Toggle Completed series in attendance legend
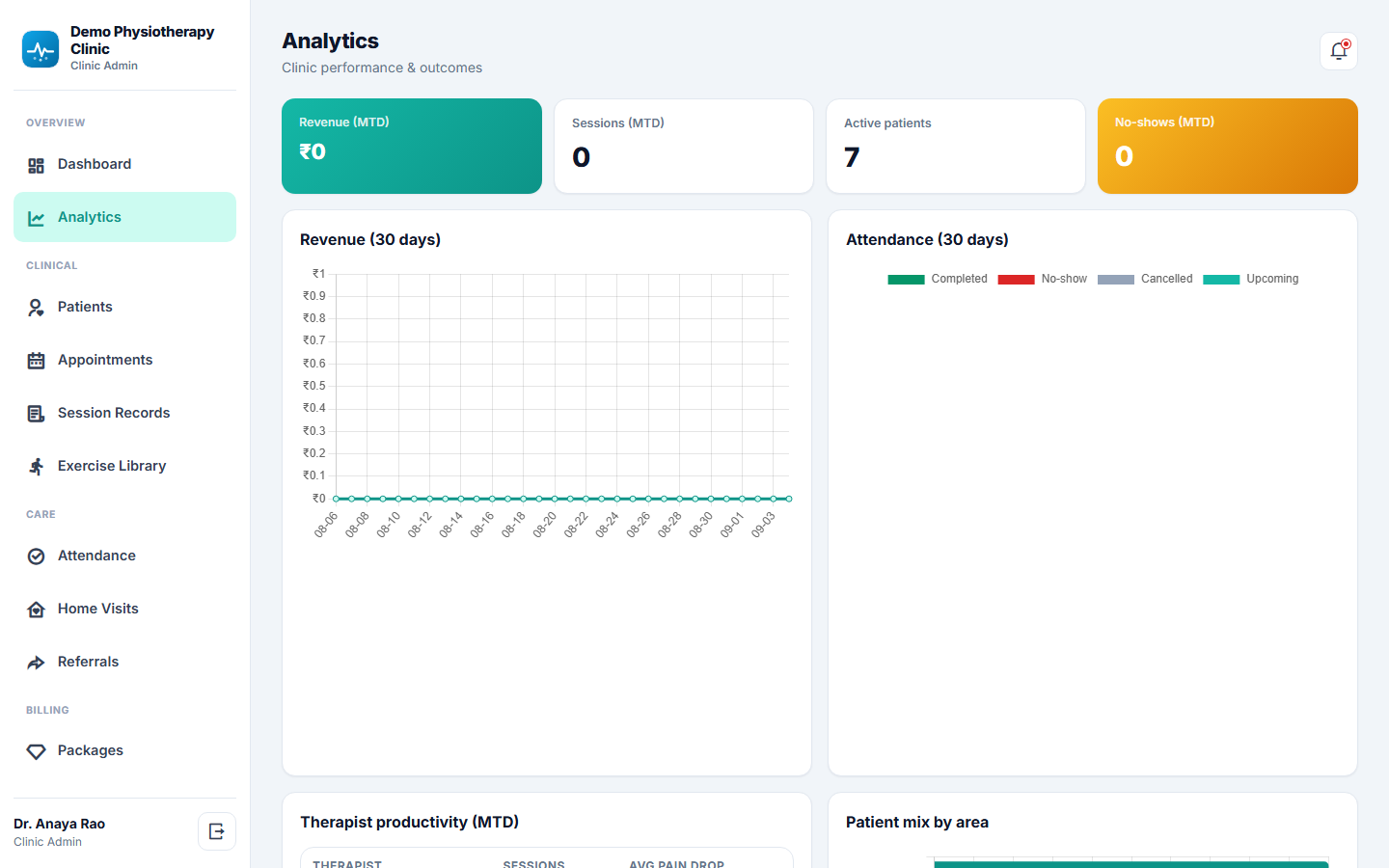Image resolution: width=1389 pixels, height=868 pixels. tap(938, 279)
